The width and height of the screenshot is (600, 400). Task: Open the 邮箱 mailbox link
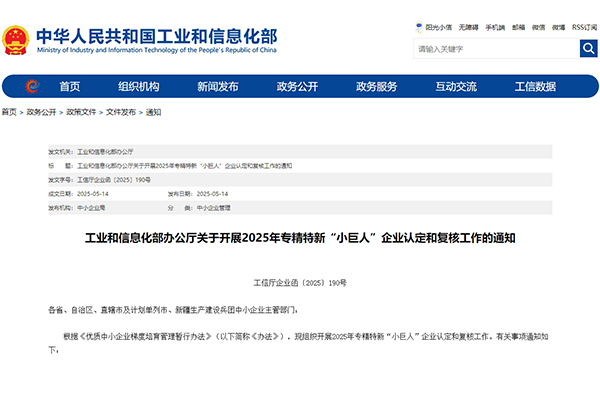518,28
